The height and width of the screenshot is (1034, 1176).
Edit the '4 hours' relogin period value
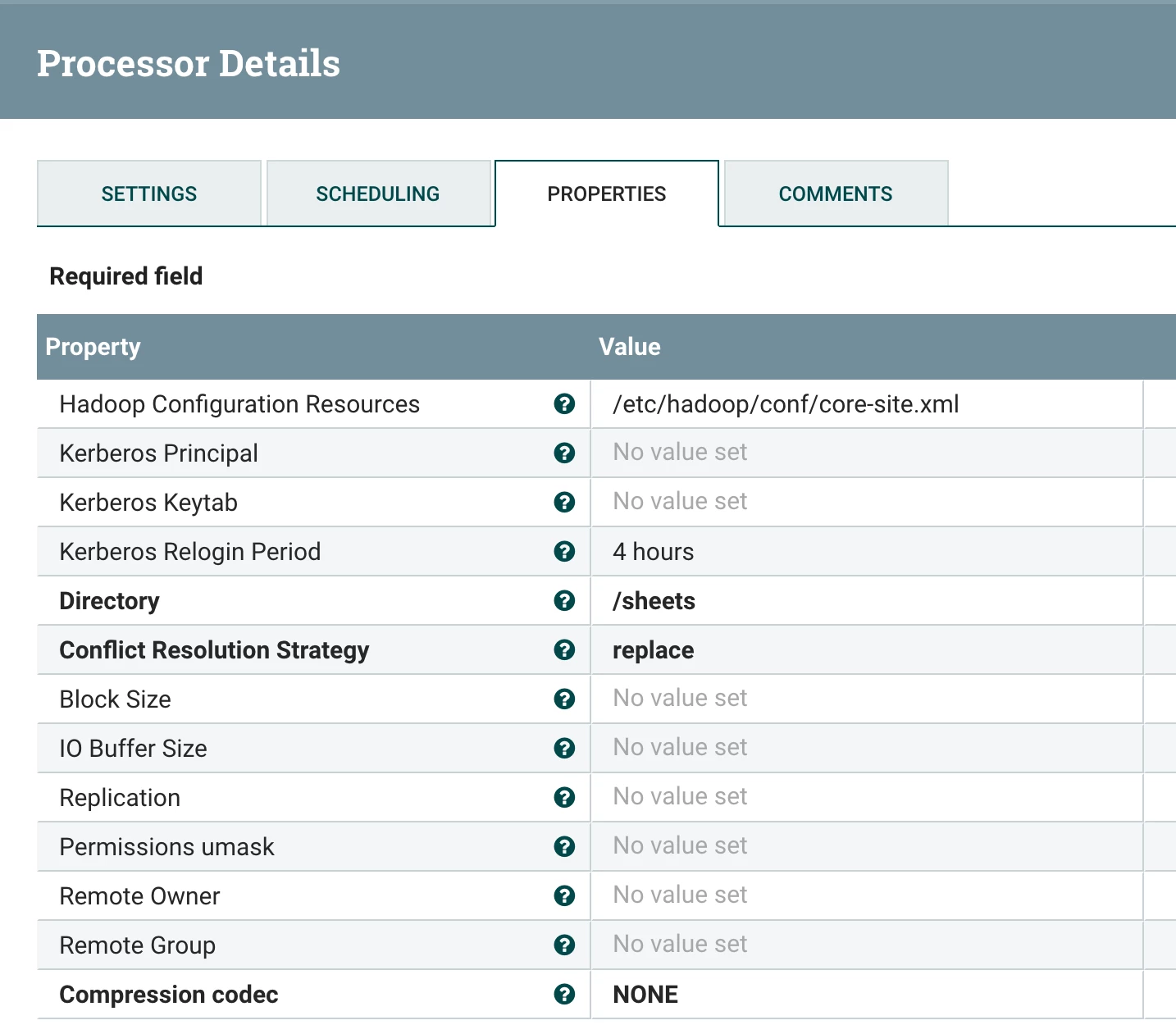tap(867, 551)
